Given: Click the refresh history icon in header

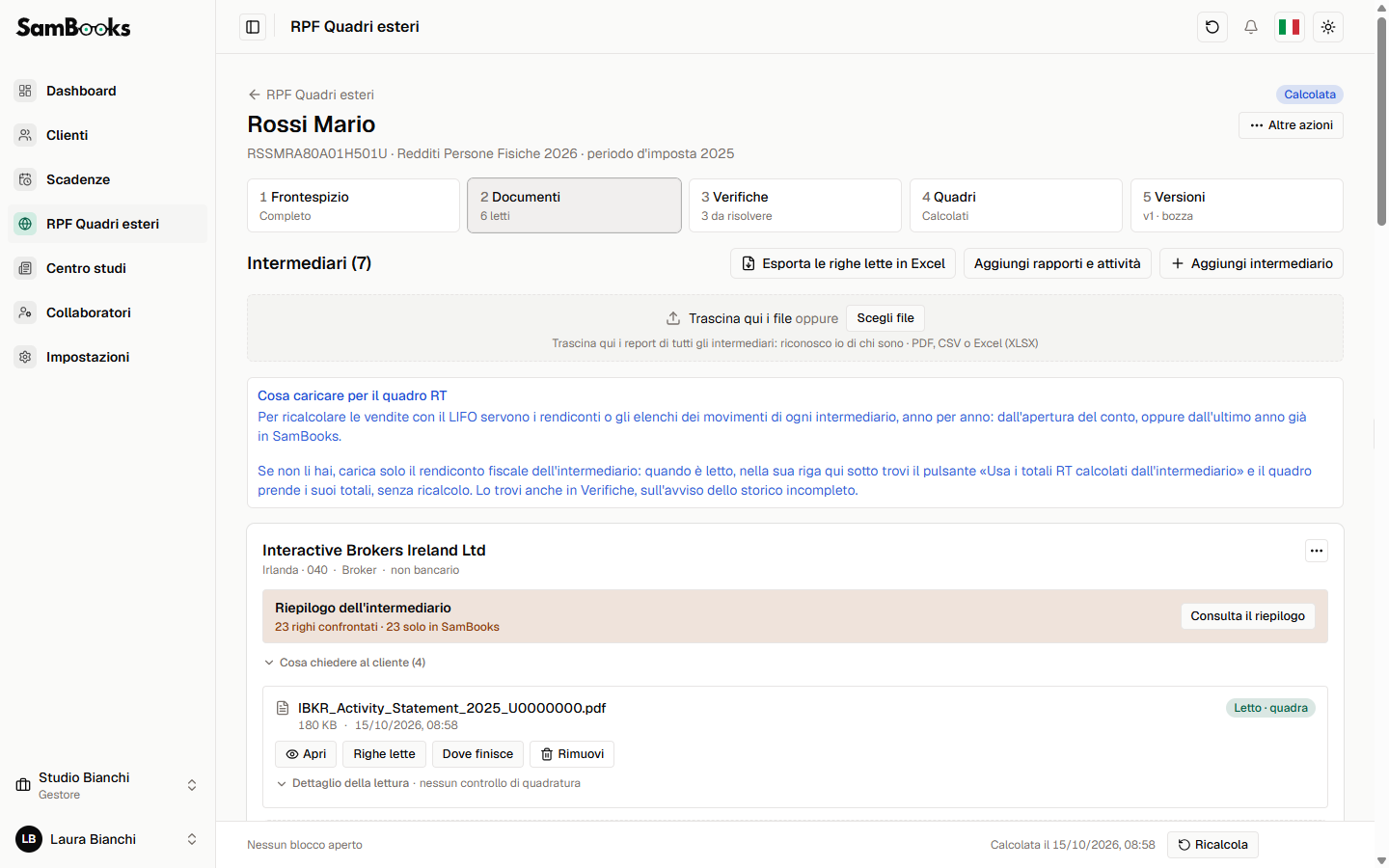Looking at the screenshot, I should pyautogui.click(x=1212, y=27).
